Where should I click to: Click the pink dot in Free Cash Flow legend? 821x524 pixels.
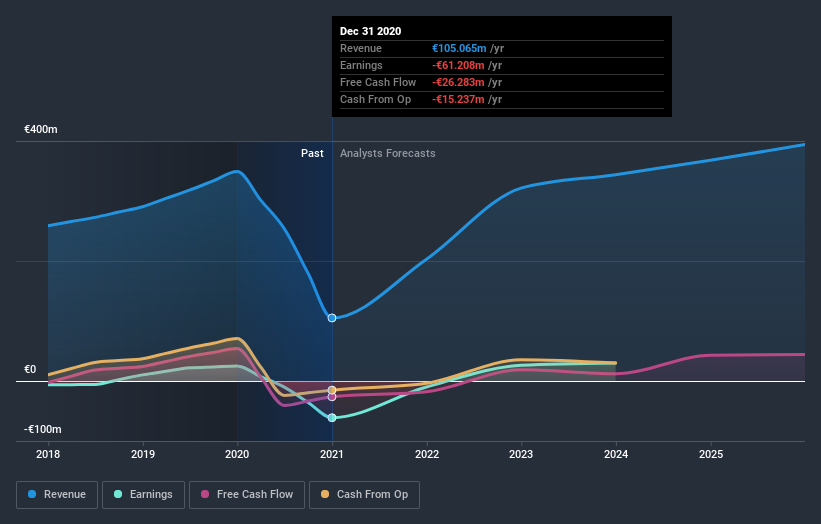point(205,494)
